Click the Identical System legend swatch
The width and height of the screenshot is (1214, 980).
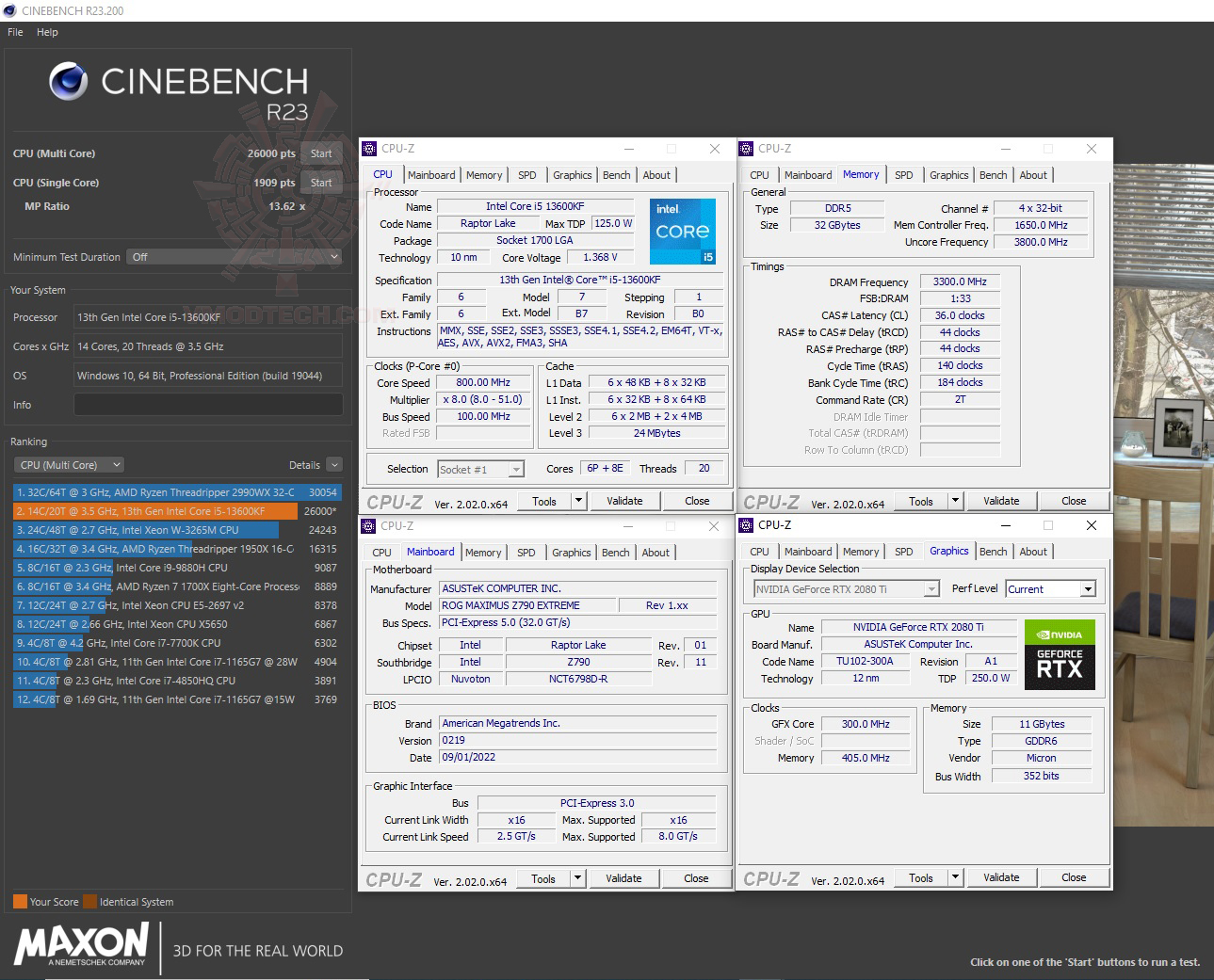point(89,901)
